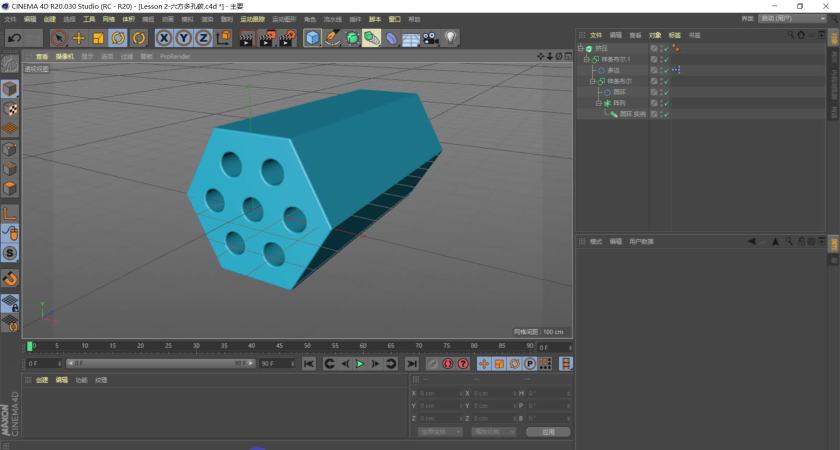Click Render View clapperboard icon
The width and height of the screenshot is (840, 450).
click(246, 39)
